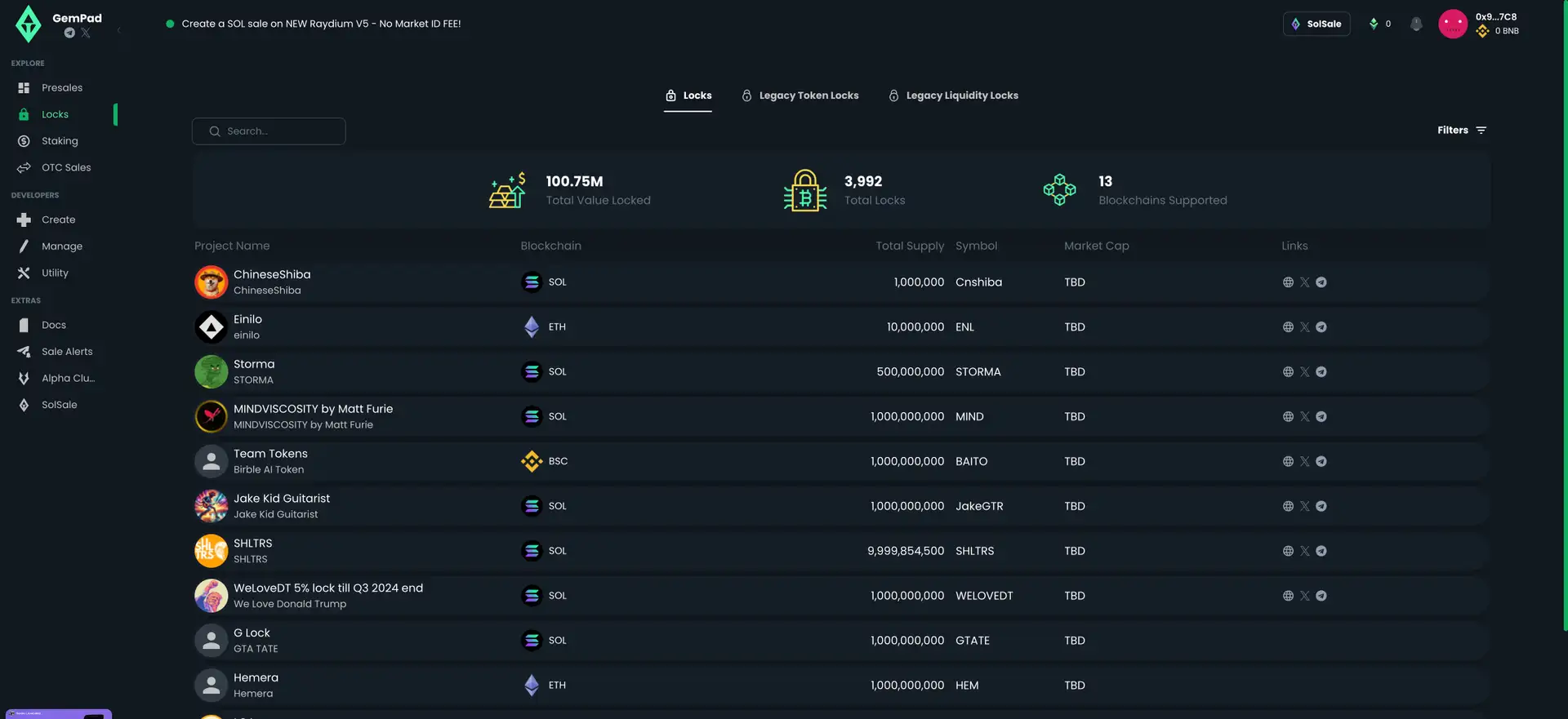
Task: Click the pink wallet avatar icon
Action: point(1452,24)
